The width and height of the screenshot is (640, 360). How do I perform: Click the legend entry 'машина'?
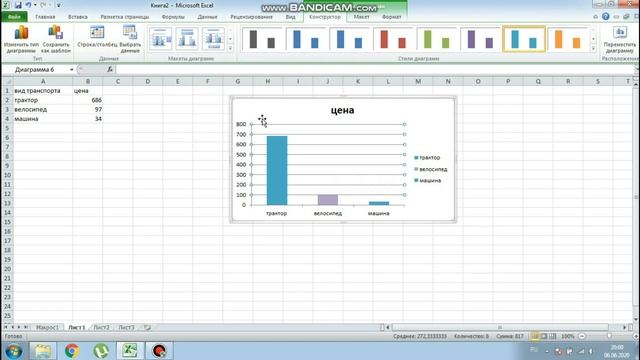coord(427,180)
